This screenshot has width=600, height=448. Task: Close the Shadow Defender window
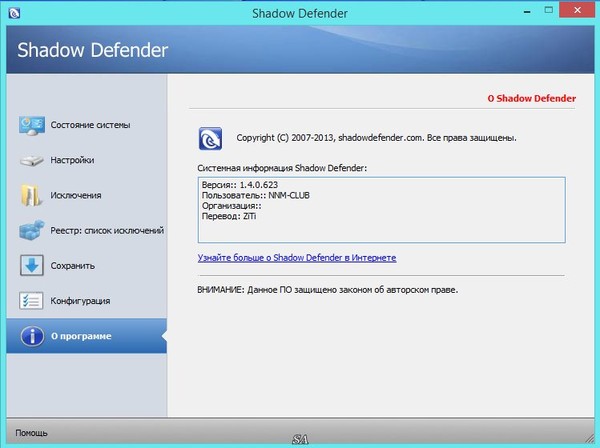pyautogui.click(x=577, y=10)
